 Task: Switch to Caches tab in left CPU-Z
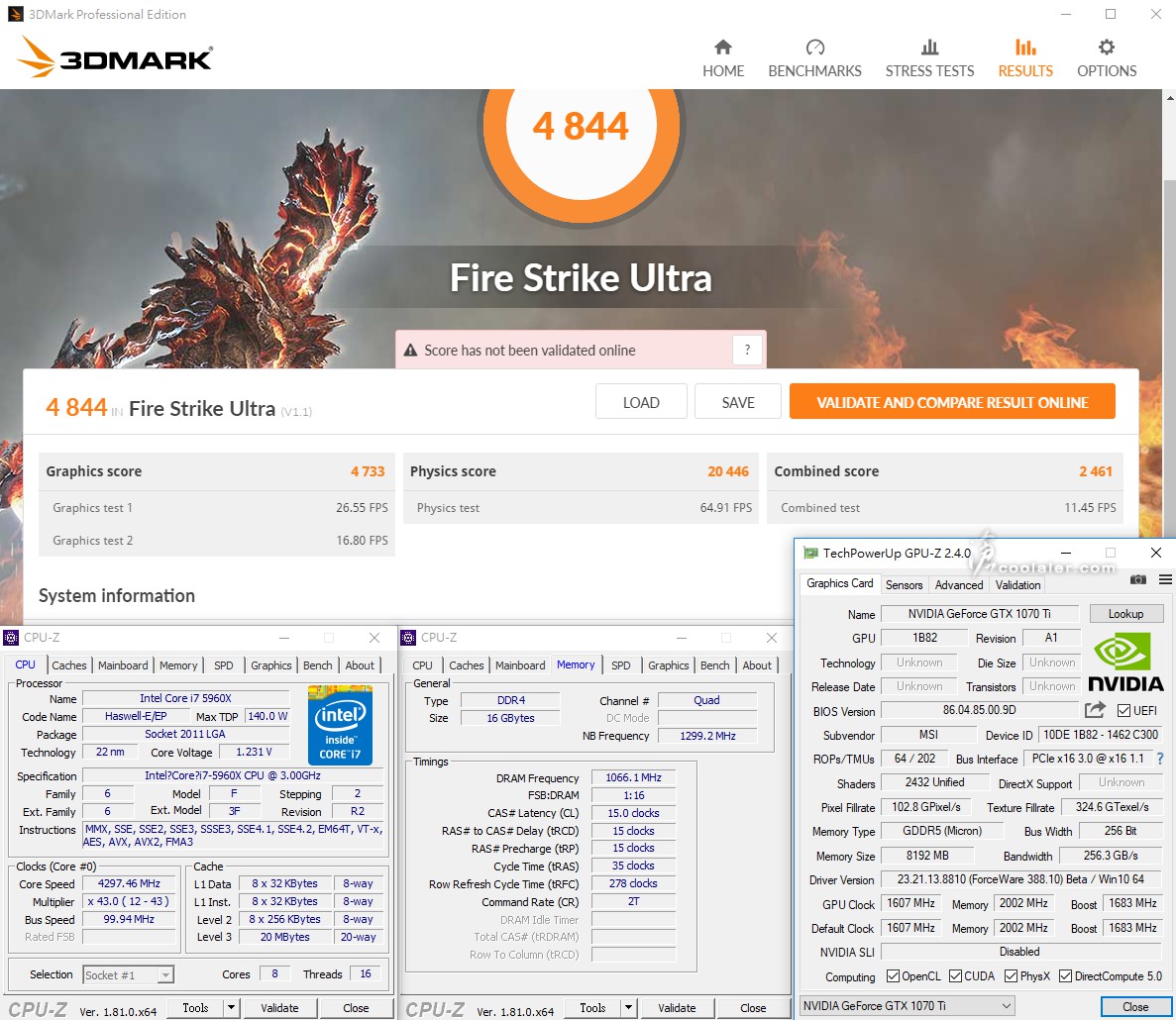(69, 664)
